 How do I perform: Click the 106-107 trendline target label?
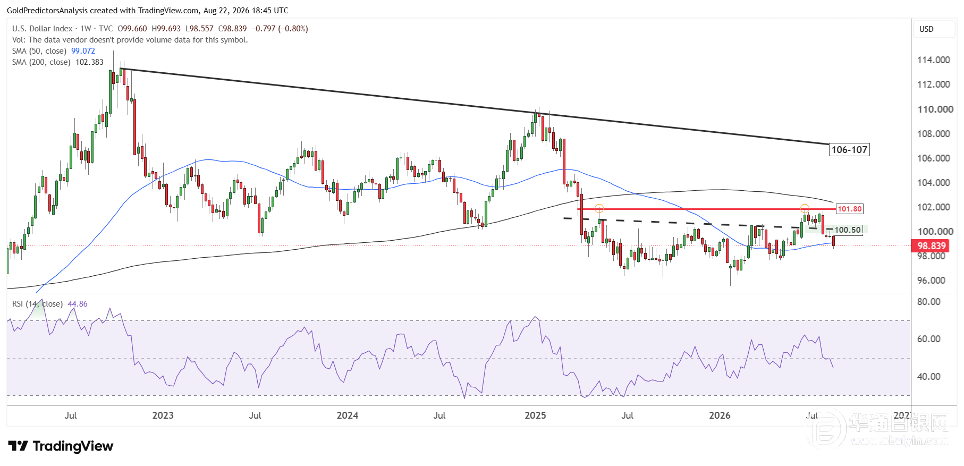tap(849, 149)
